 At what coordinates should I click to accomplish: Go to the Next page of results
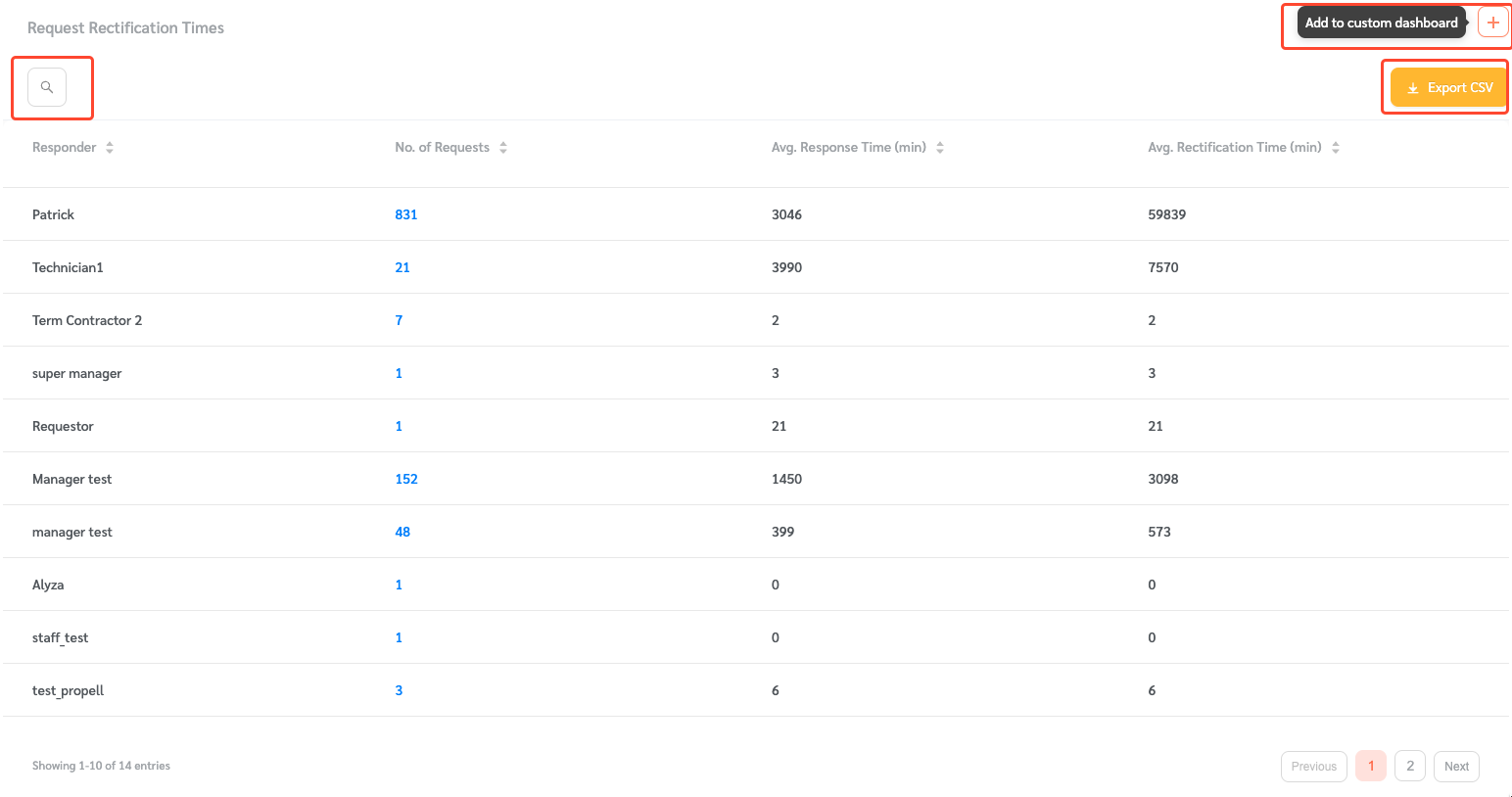(x=1456, y=766)
